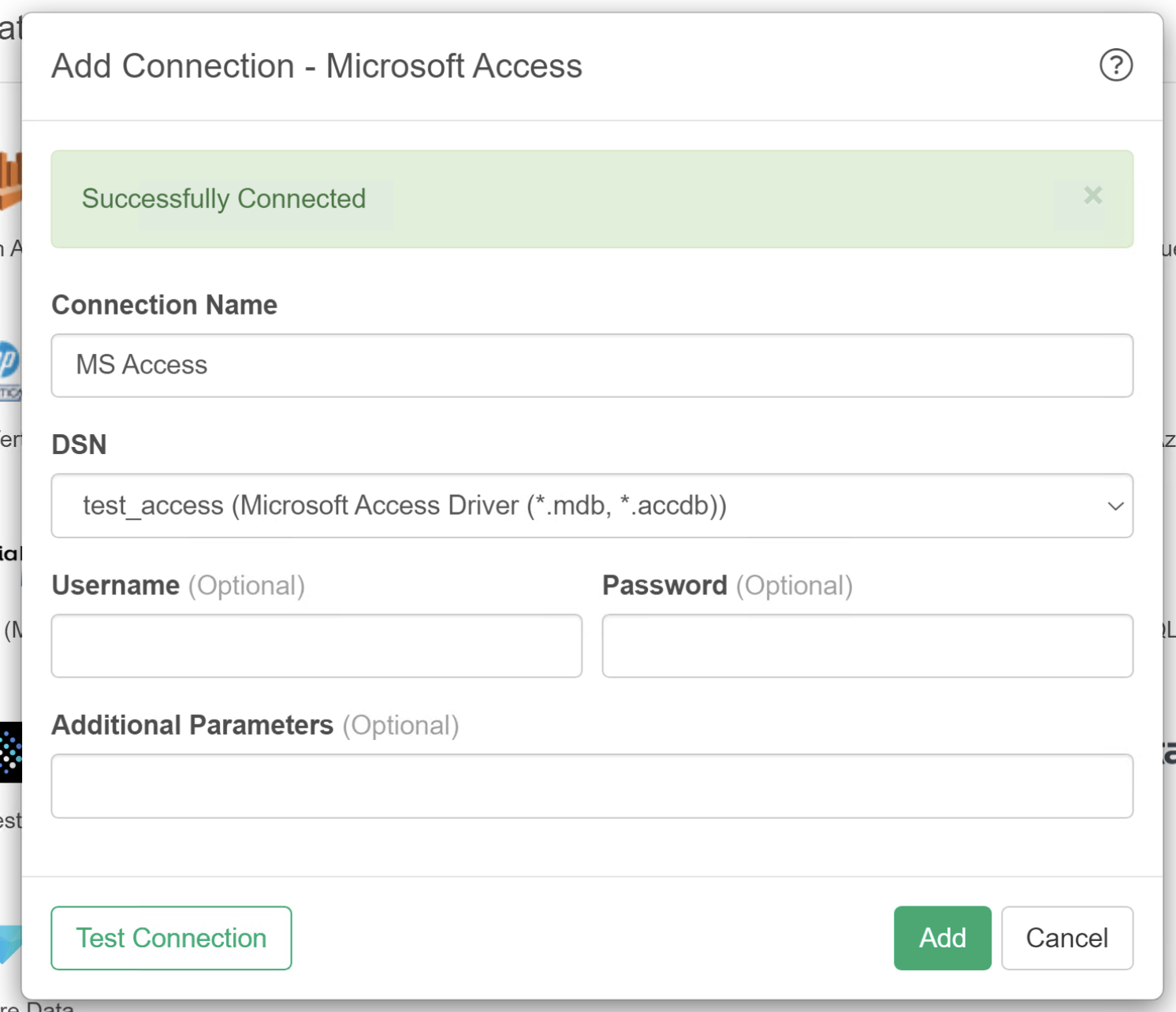Cancel the Add Connection dialog
The image size is (1176, 1012).
coord(1067,938)
